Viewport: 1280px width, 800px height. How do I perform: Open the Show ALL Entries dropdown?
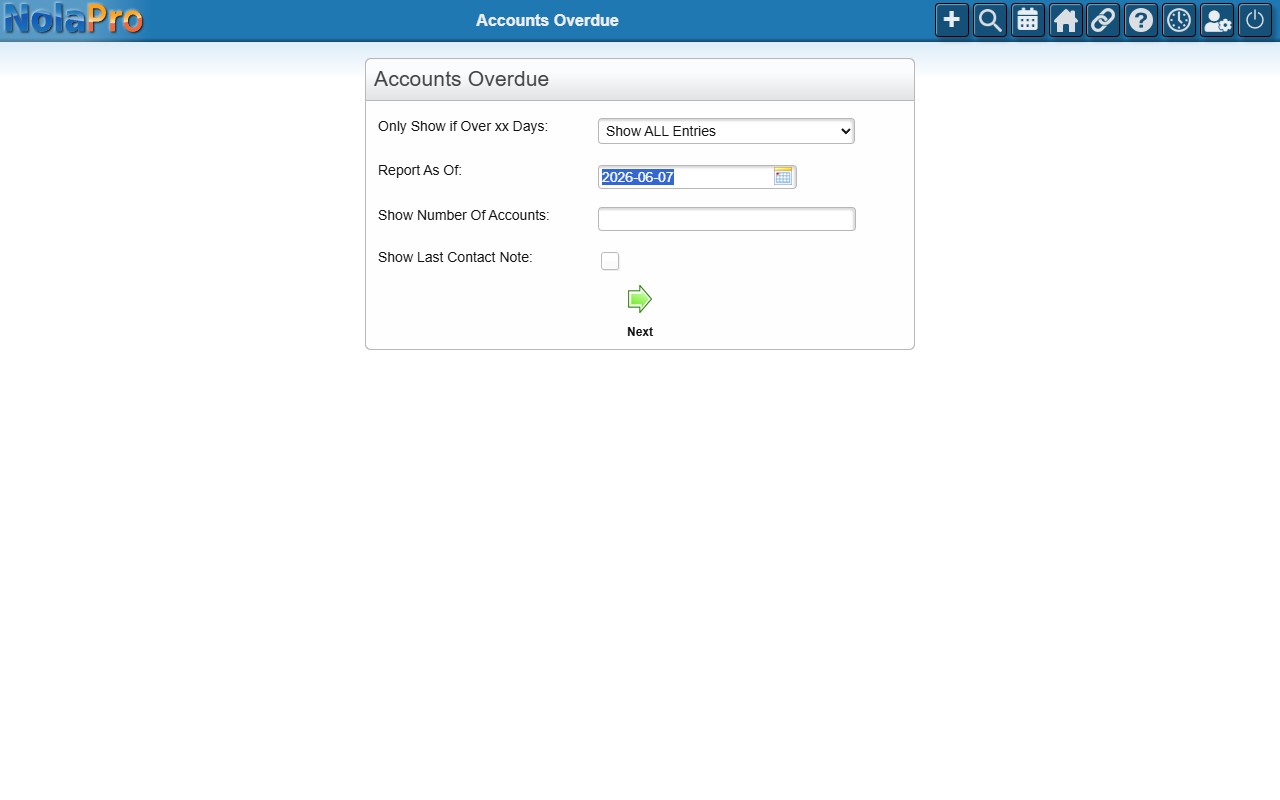[x=726, y=131]
